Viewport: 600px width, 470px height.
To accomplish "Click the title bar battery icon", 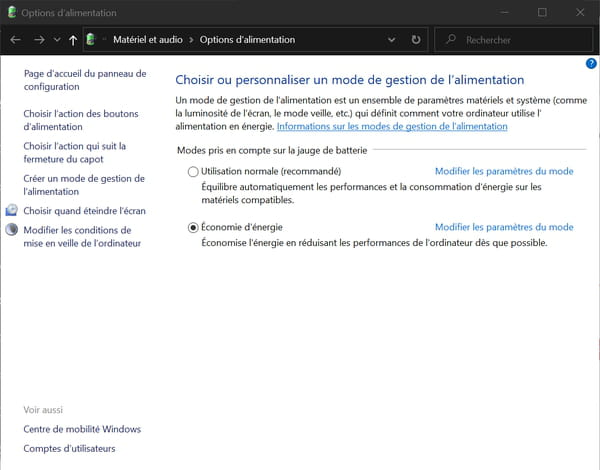I will [12, 12].
